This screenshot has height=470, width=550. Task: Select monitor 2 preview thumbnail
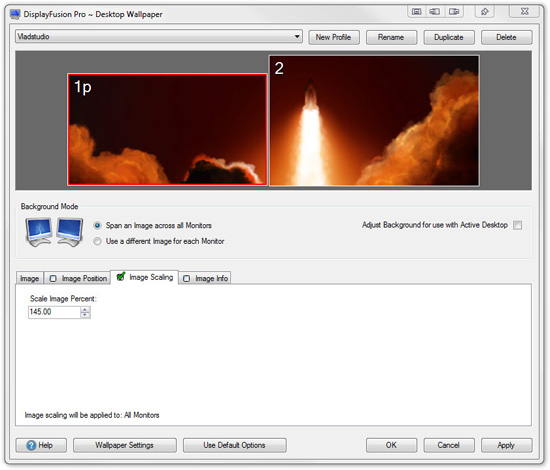[x=374, y=120]
